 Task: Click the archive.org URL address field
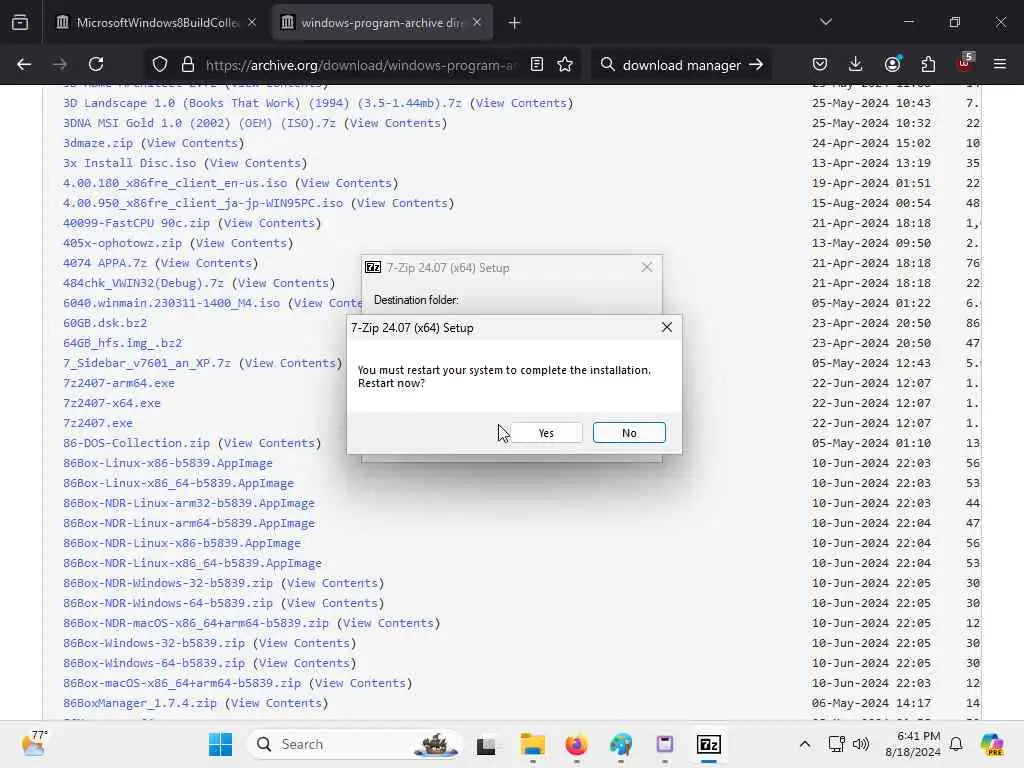pos(360,65)
